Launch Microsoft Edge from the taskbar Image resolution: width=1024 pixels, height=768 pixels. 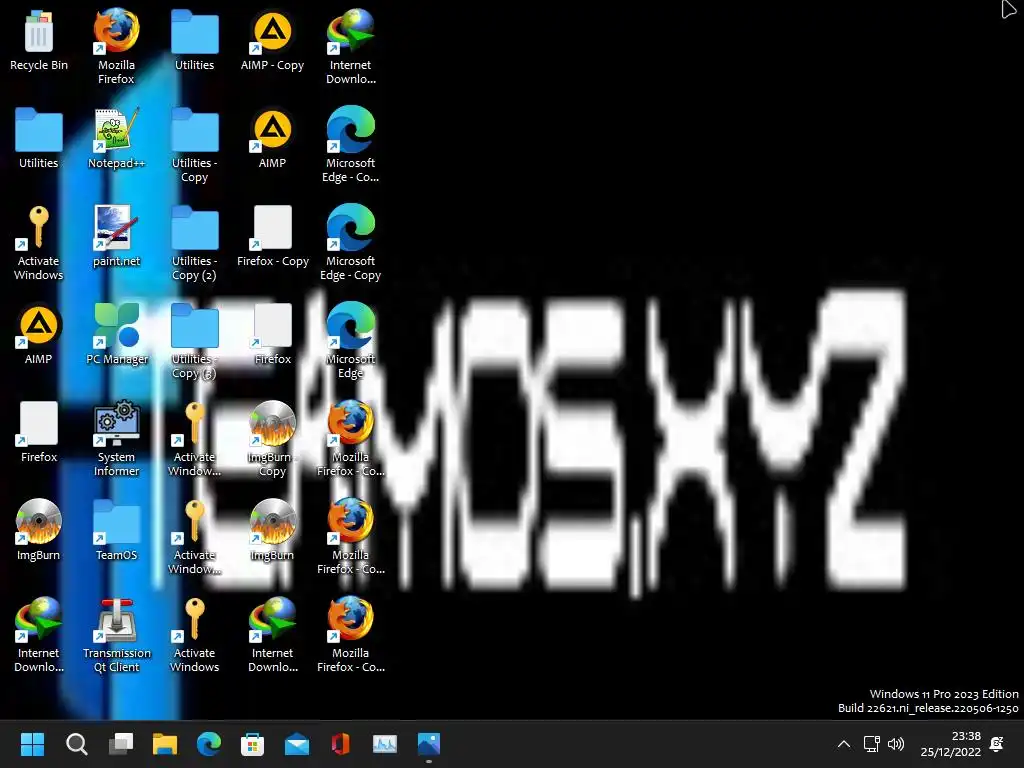(209, 744)
